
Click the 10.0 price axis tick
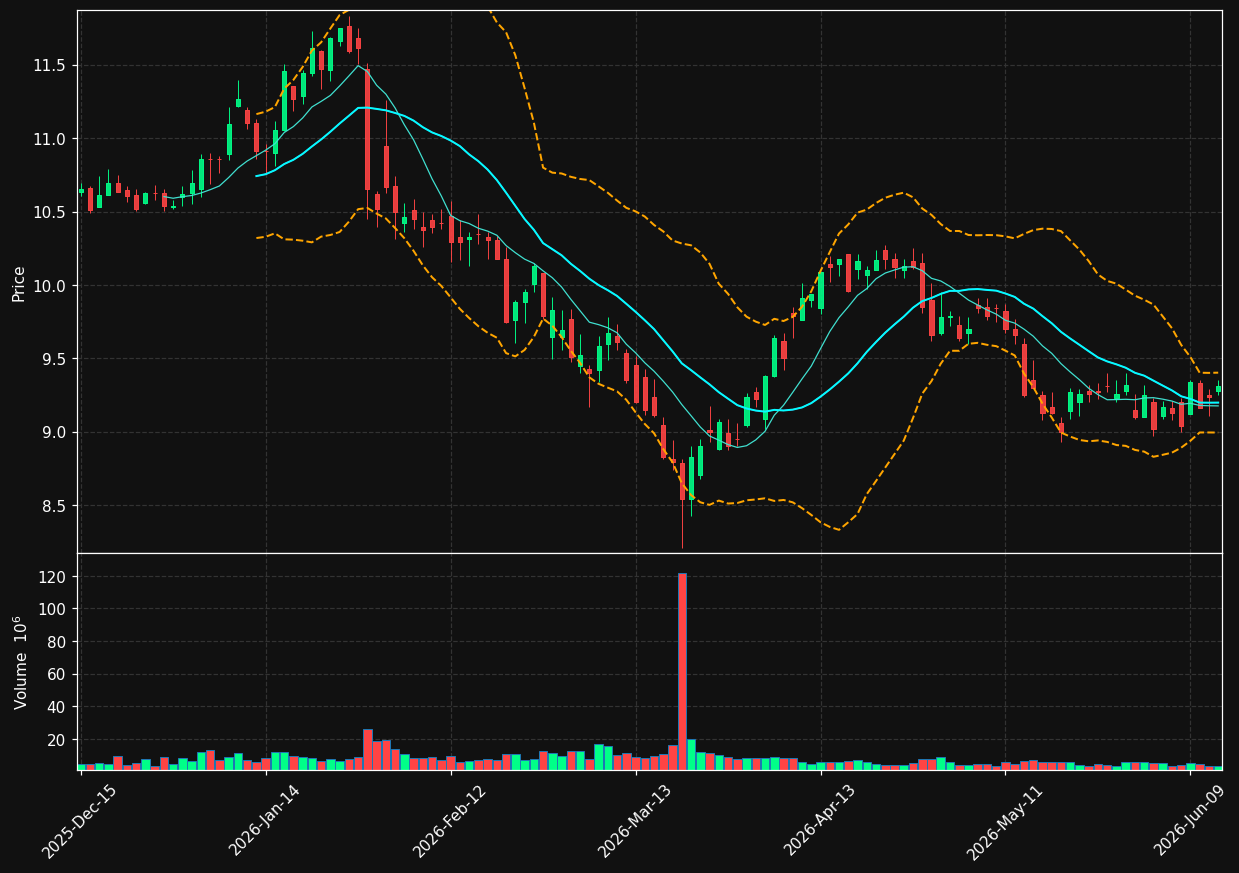50,286
